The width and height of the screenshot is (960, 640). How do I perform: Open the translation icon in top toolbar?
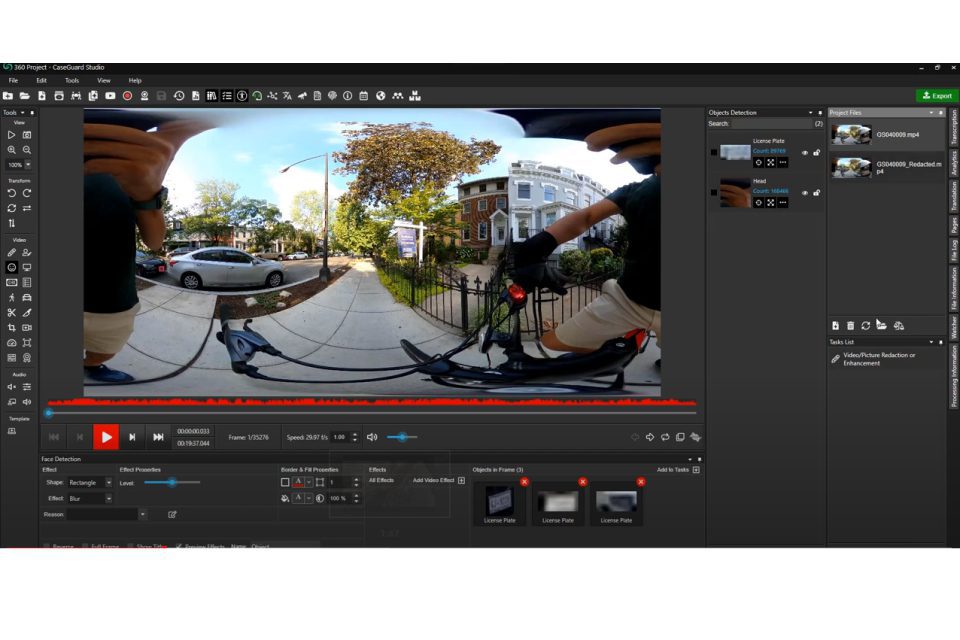coord(287,96)
